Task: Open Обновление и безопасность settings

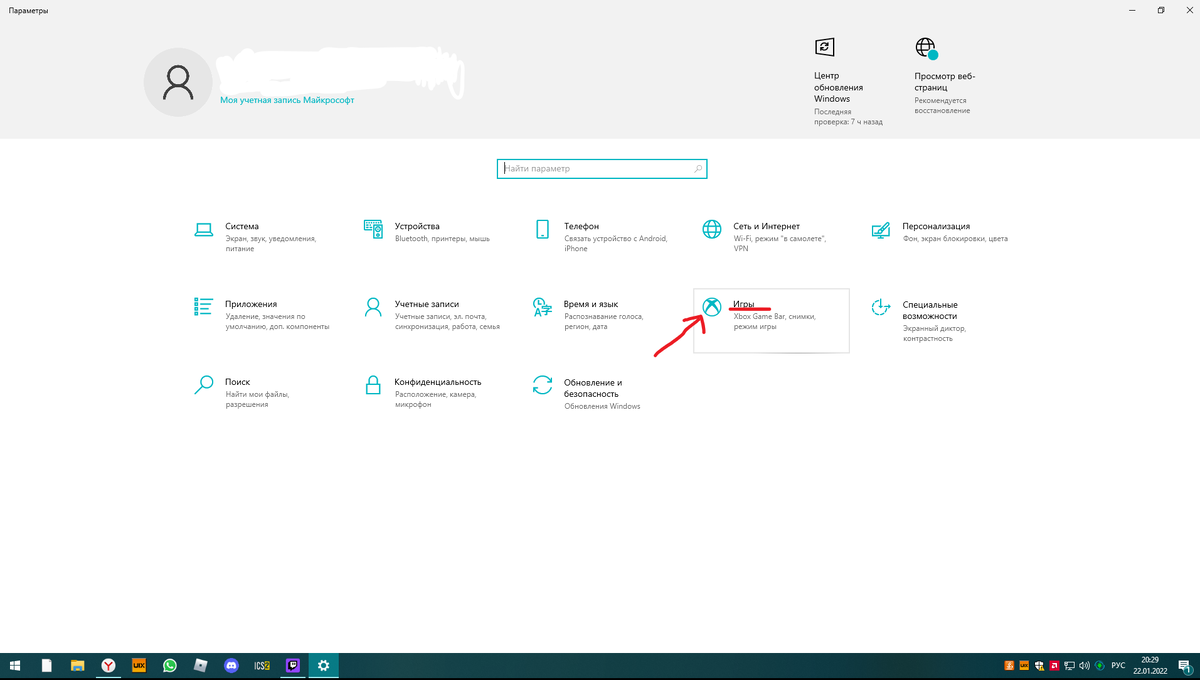Action: point(600,393)
